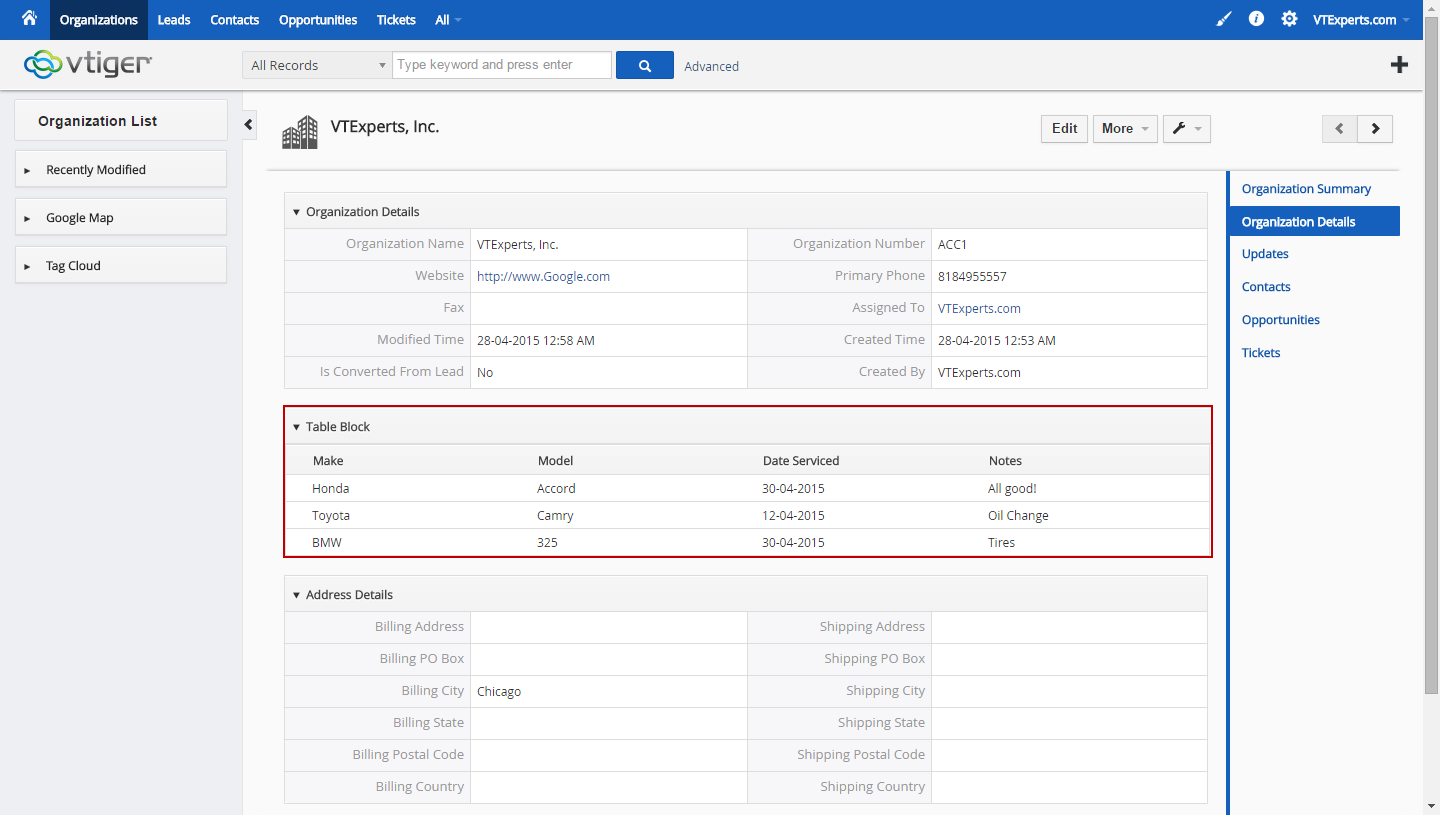Open the Organizations tab

[x=99, y=20]
